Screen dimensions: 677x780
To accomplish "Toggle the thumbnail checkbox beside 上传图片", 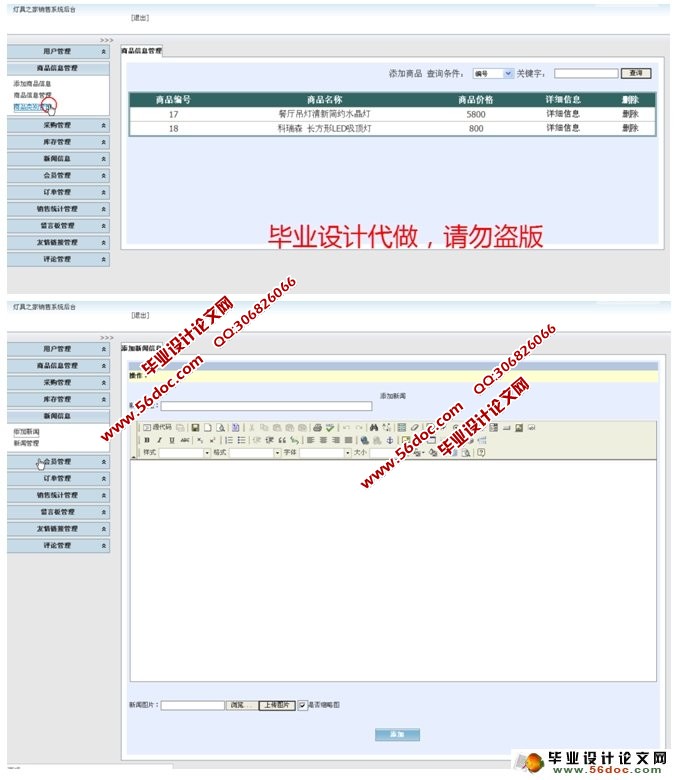I will (302, 705).
